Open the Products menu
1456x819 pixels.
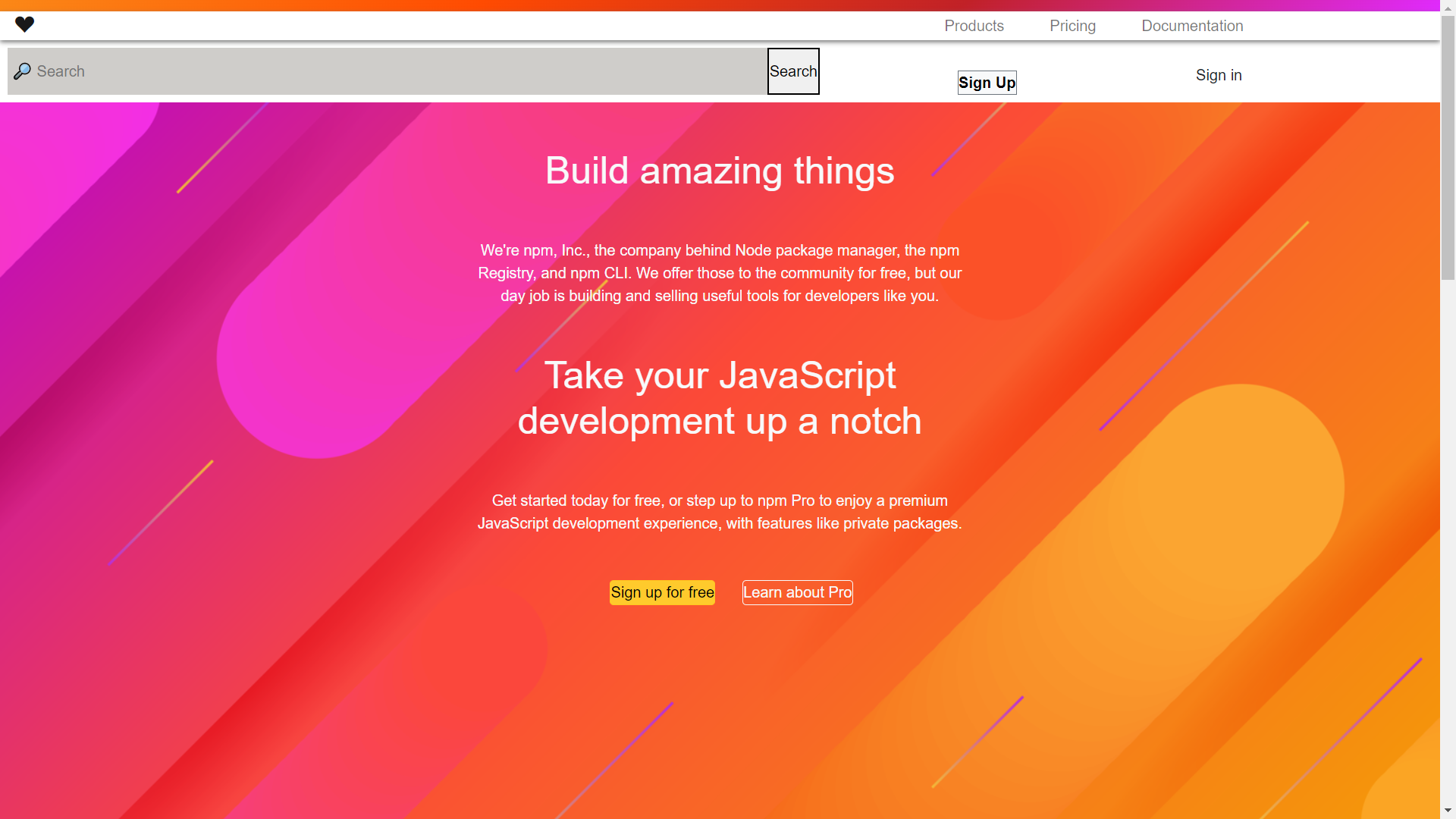[974, 26]
